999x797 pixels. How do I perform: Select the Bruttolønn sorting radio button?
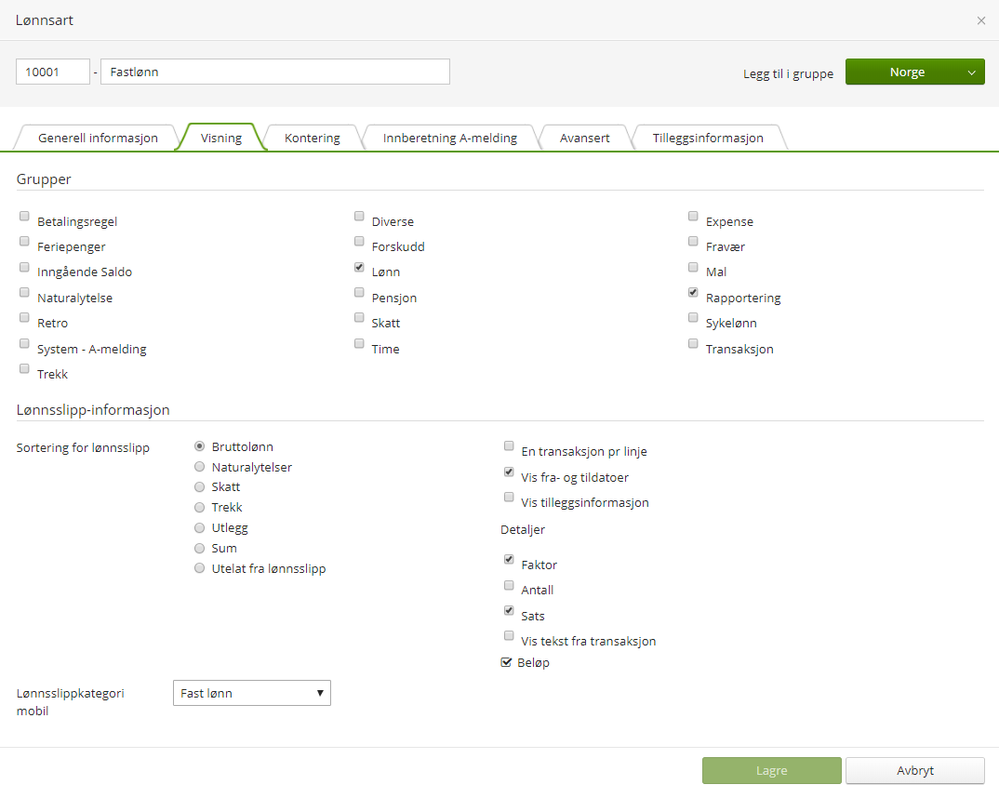[199, 446]
